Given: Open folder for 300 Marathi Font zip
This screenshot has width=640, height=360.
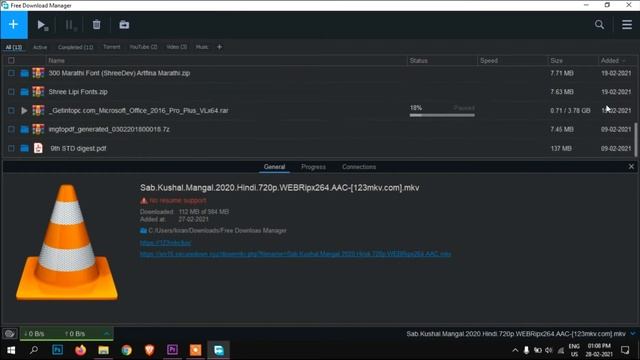Looking at the screenshot, I should point(24,73).
